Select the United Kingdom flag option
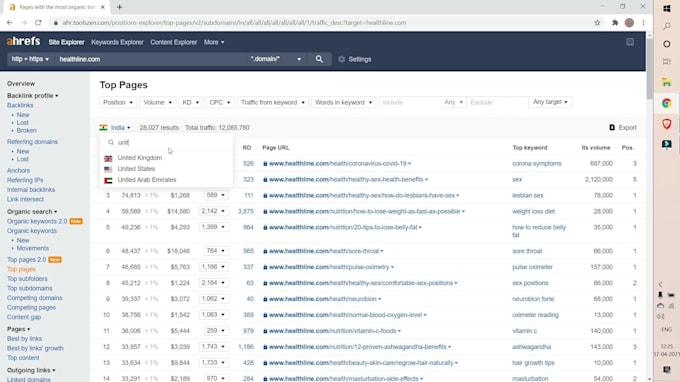This screenshot has width=680, height=382. pyautogui.click(x=108, y=158)
